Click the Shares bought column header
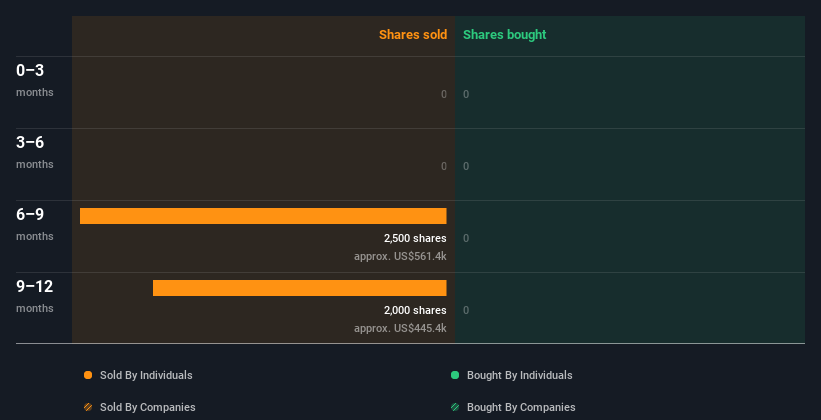 click(504, 35)
